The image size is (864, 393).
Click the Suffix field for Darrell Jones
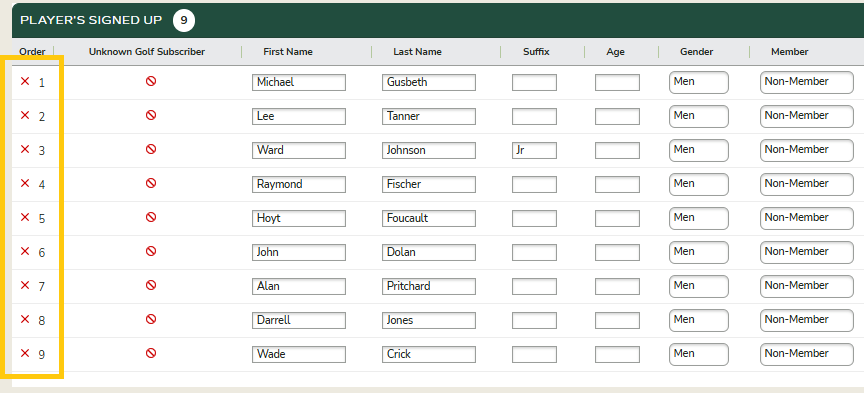[534, 320]
